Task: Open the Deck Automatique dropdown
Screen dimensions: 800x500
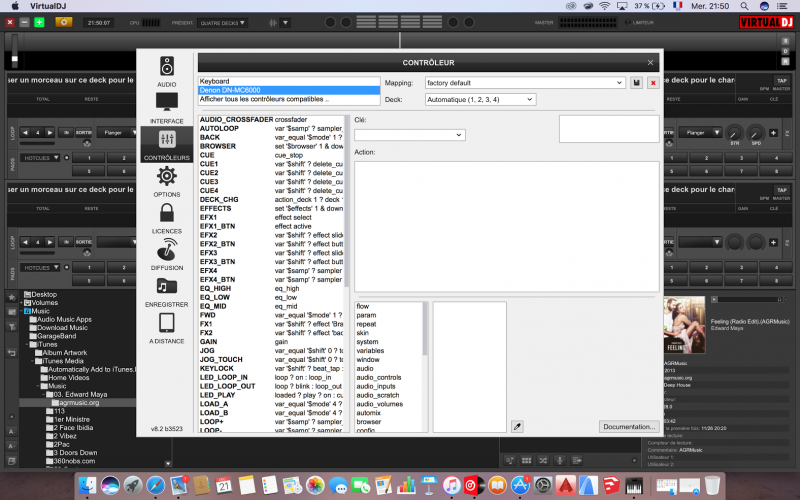Action: pos(480,99)
